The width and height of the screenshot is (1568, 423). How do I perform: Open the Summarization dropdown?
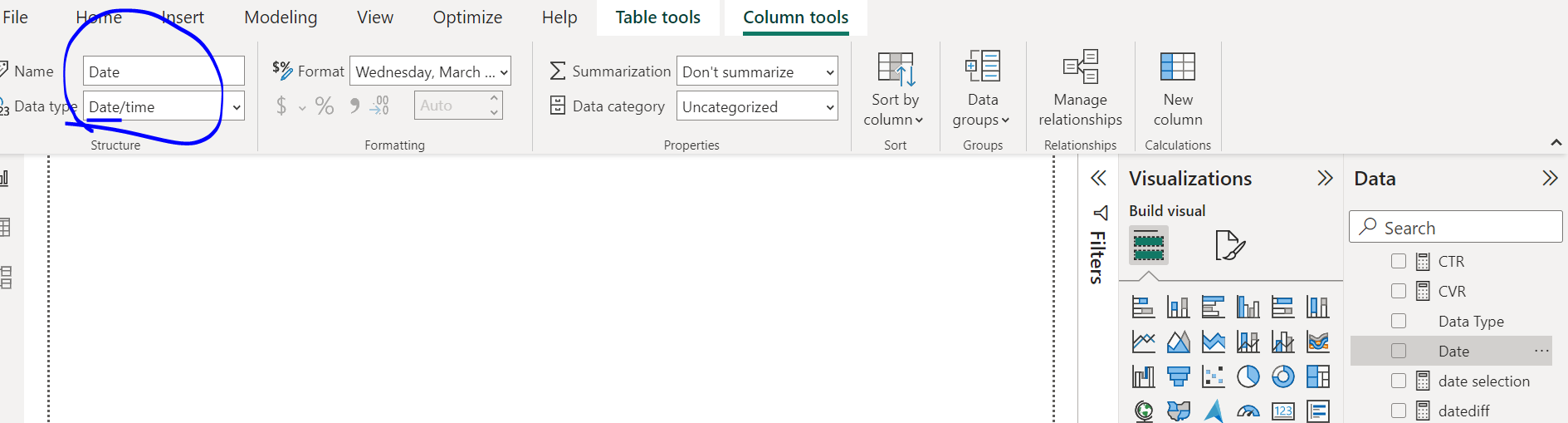coord(757,71)
